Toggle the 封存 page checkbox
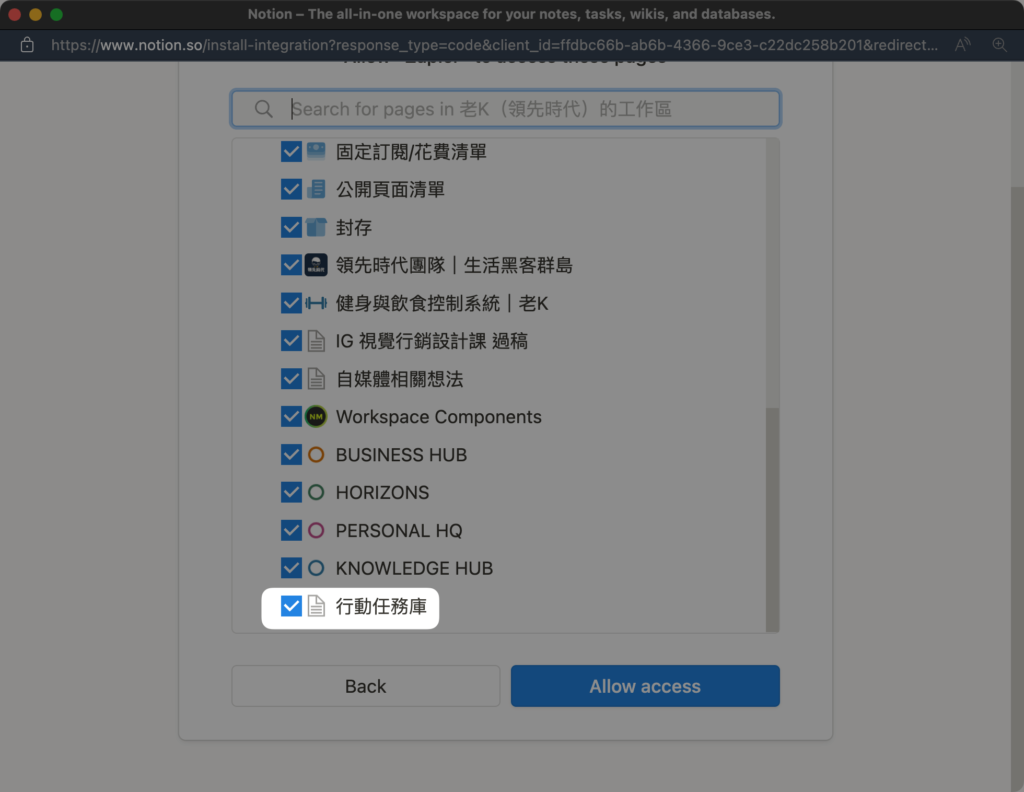This screenshot has width=1024, height=792. pos(291,227)
